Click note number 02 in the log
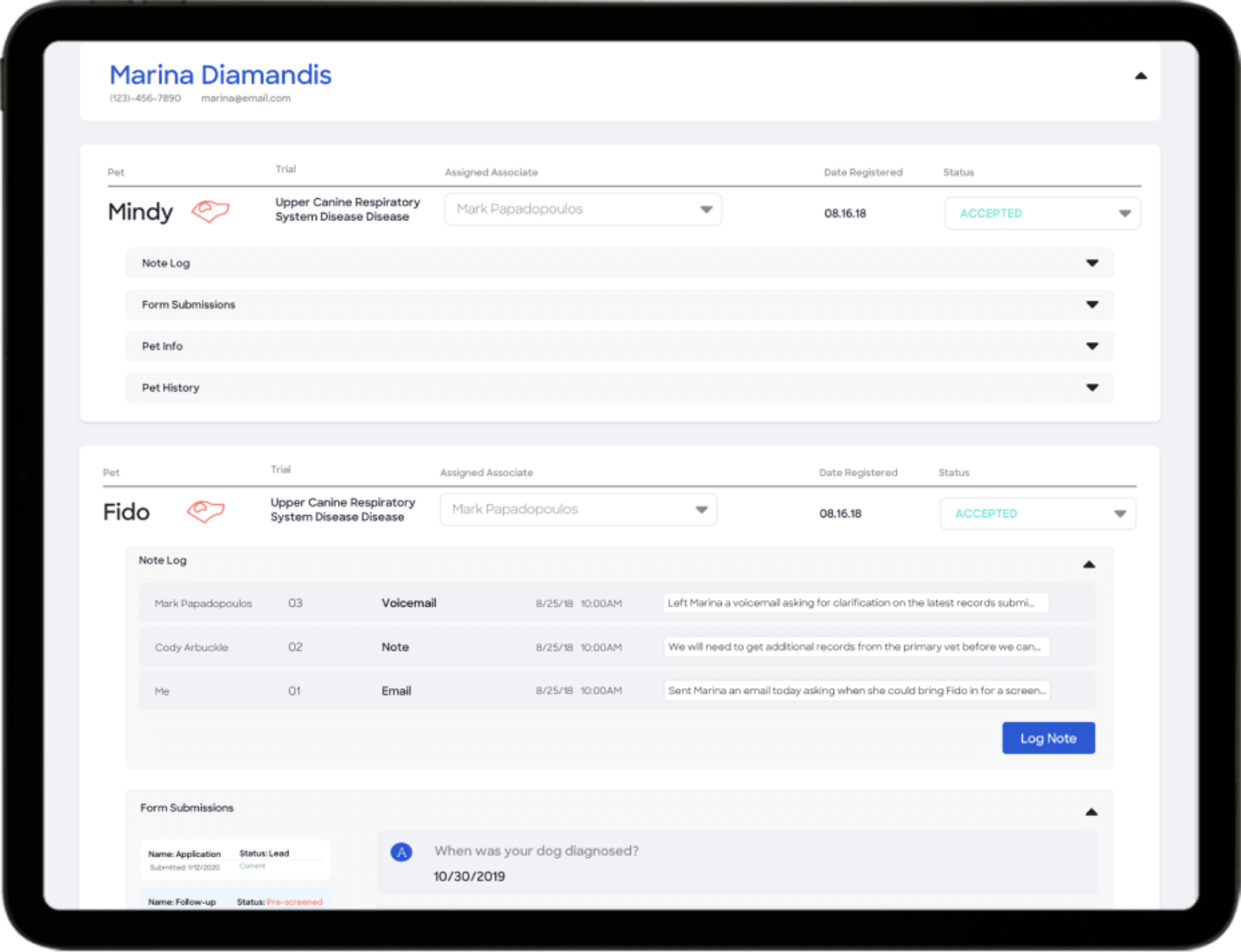Viewport: 1241px width, 952px height. [295, 647]
